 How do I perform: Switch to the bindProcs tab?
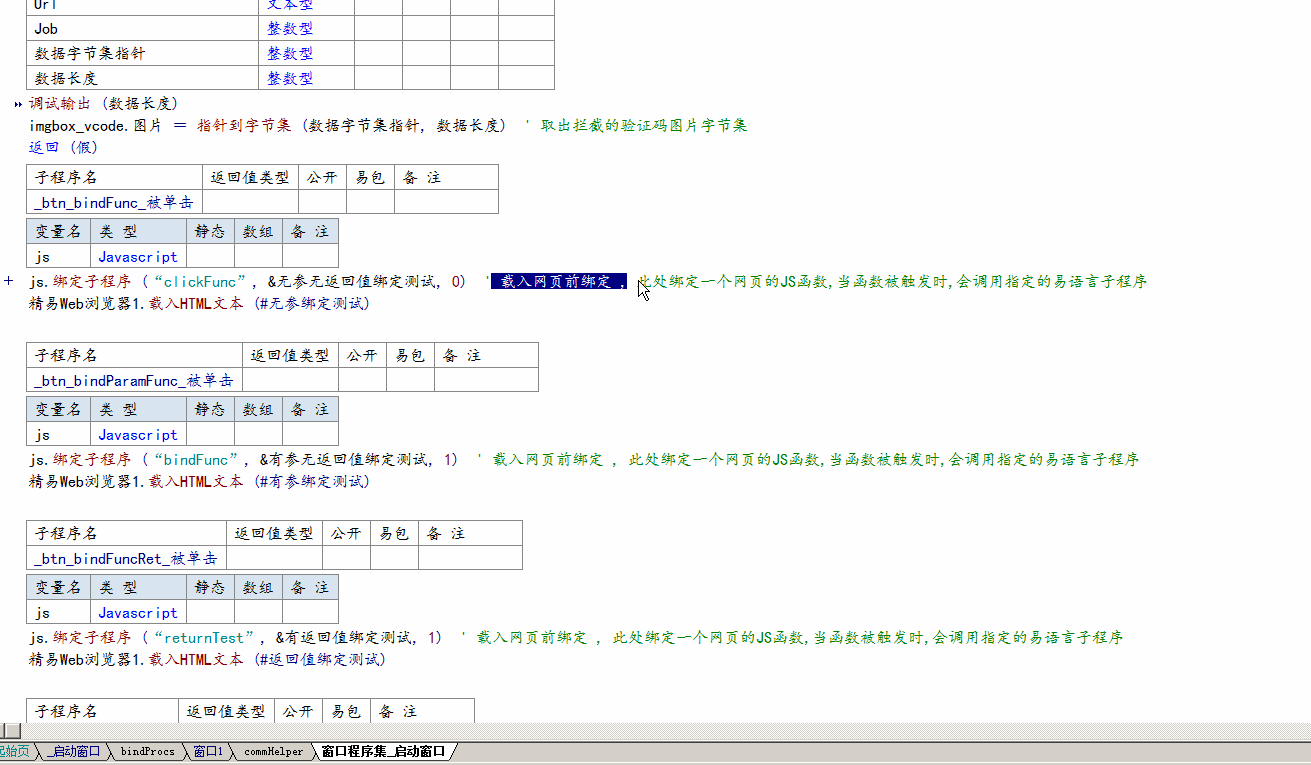[x=147, y=751]
